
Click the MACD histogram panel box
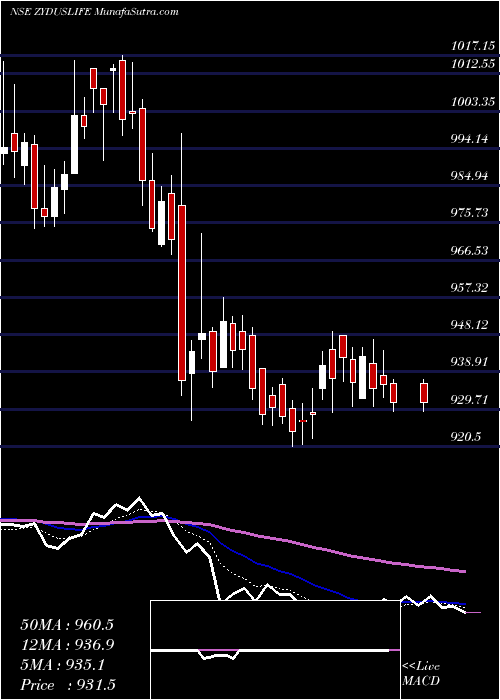pos(275,650)
